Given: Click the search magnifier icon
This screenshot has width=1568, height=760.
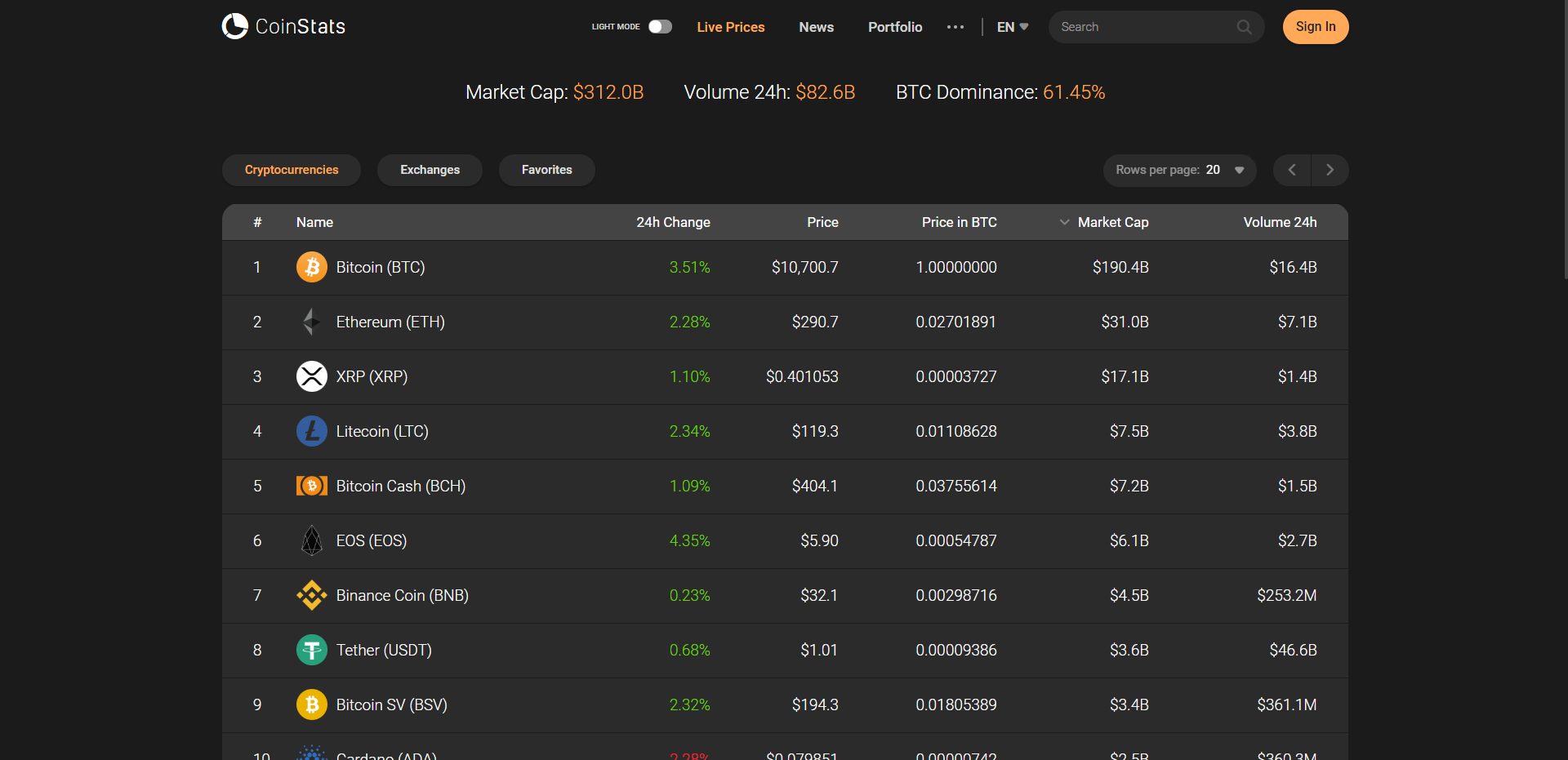Looking at the screenshot, I should 1244,27.
